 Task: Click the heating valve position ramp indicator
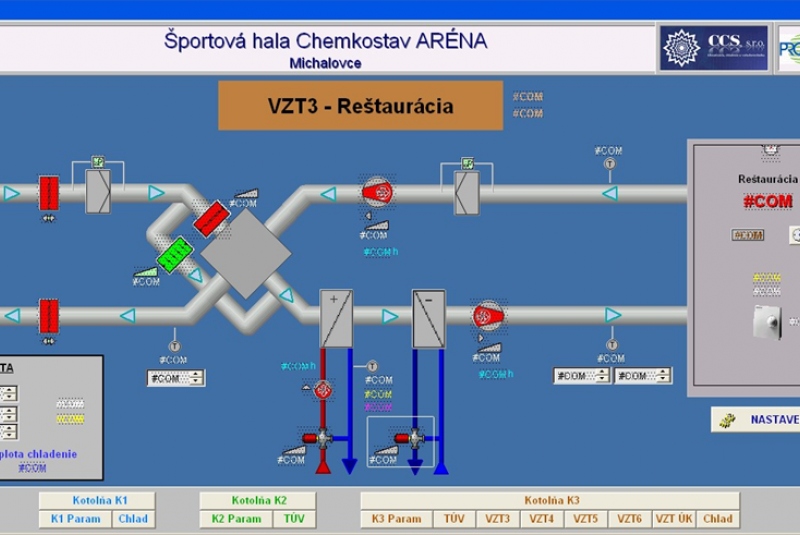[294, 450]
